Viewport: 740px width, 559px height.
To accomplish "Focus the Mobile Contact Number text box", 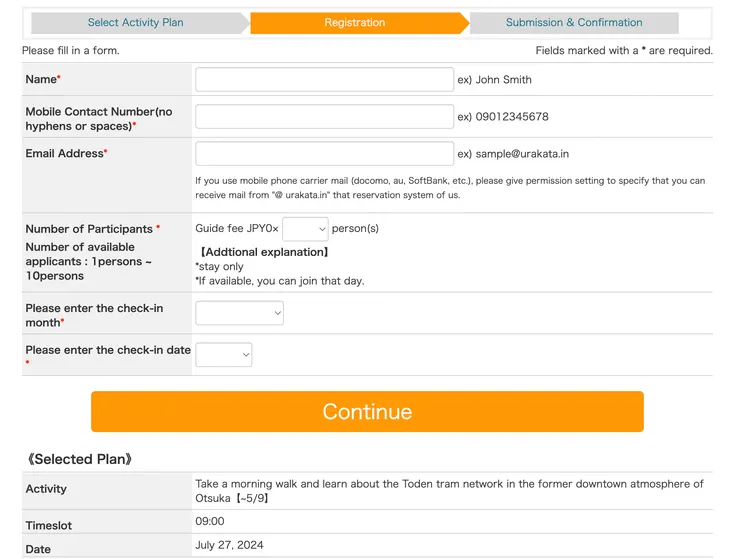I will pos(324,117).
